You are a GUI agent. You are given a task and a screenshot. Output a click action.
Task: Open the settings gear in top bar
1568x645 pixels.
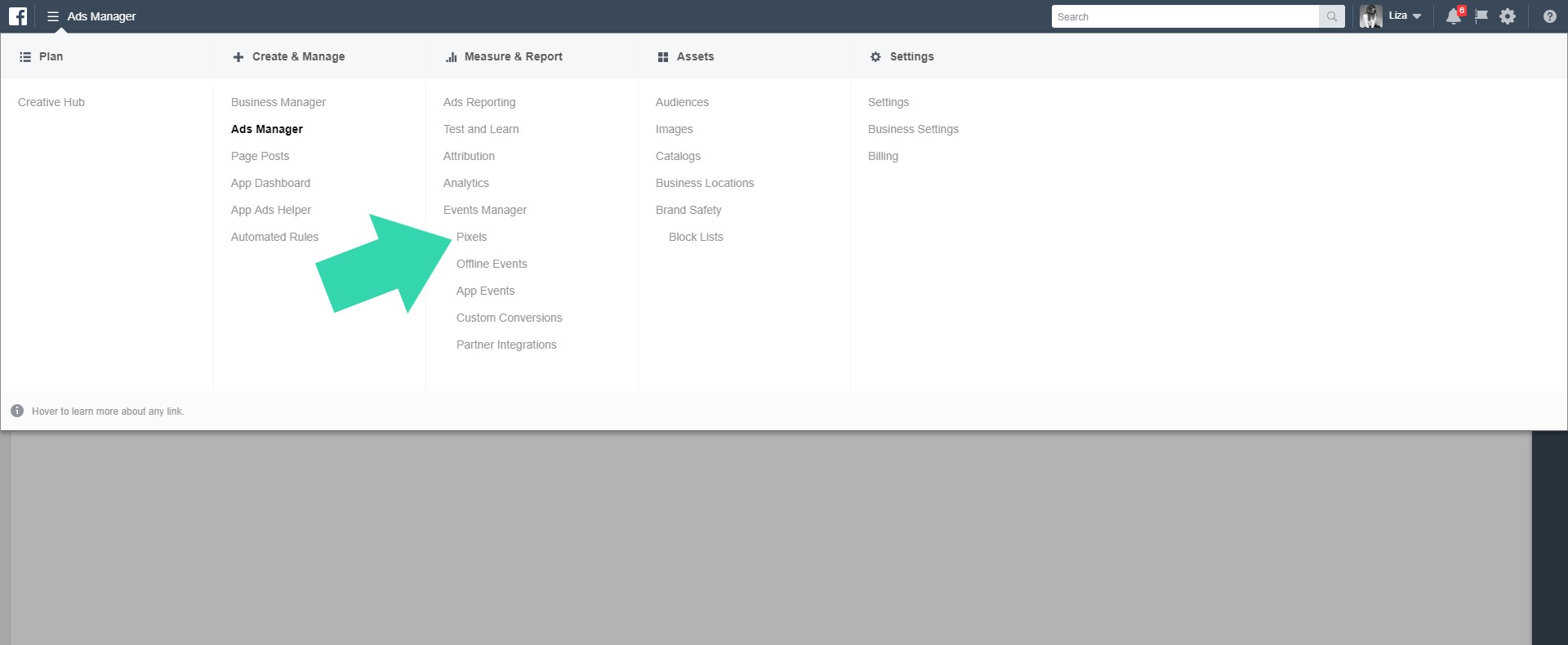1508,16
